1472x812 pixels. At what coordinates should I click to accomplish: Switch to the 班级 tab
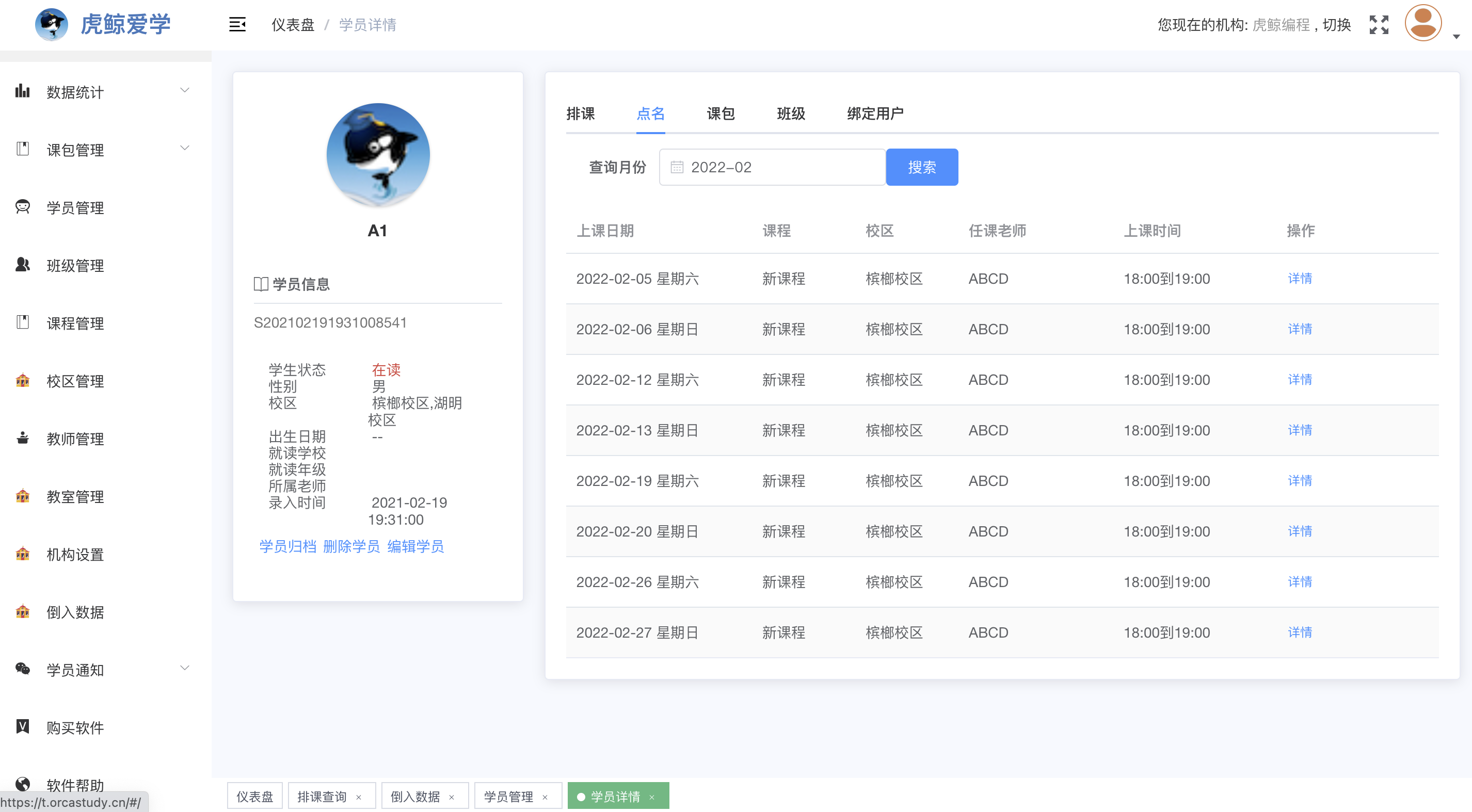791,113
